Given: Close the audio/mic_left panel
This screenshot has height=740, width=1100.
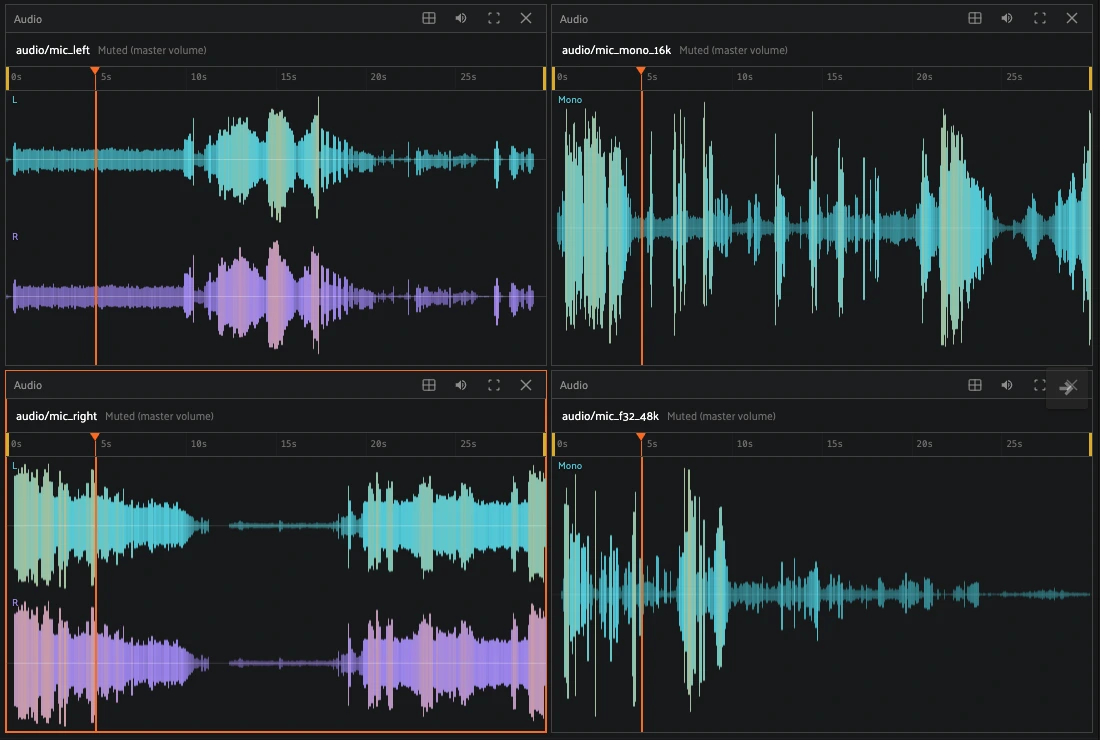Looking at the screenshot, I should (x=526, y=18).
